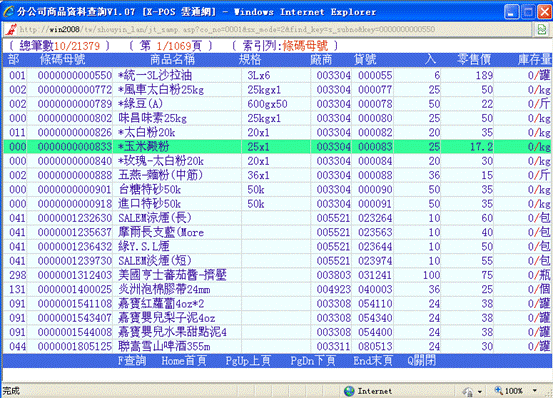The image size is (553, 398).
Task: Click the red page icon beside the URL
Action: (x=10, y=29)
